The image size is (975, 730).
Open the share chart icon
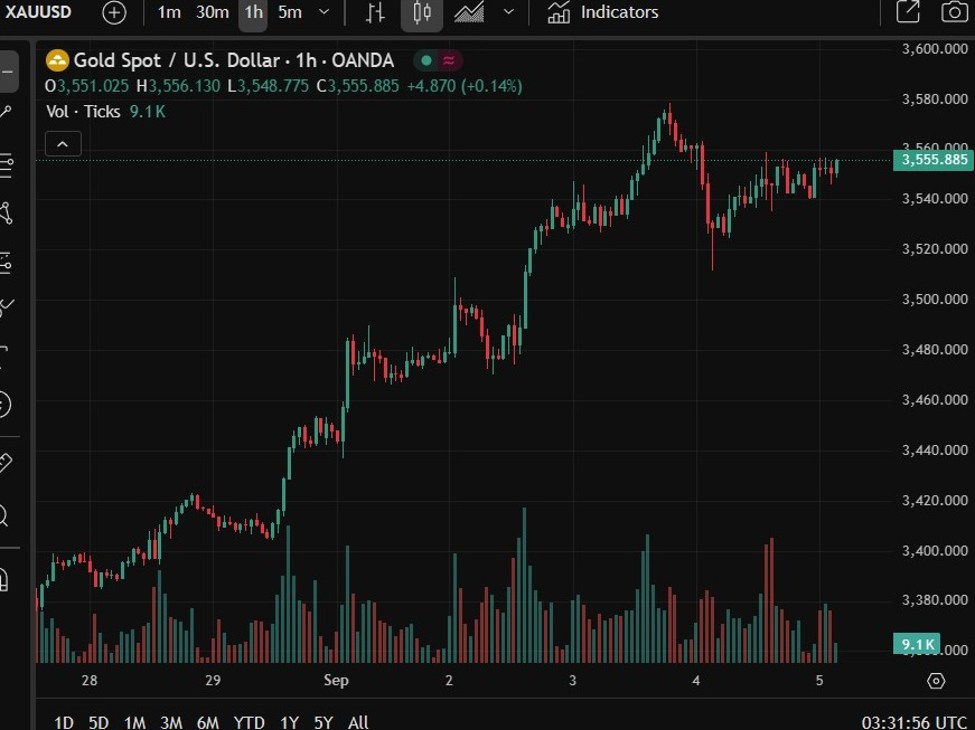tap(906, 12)
